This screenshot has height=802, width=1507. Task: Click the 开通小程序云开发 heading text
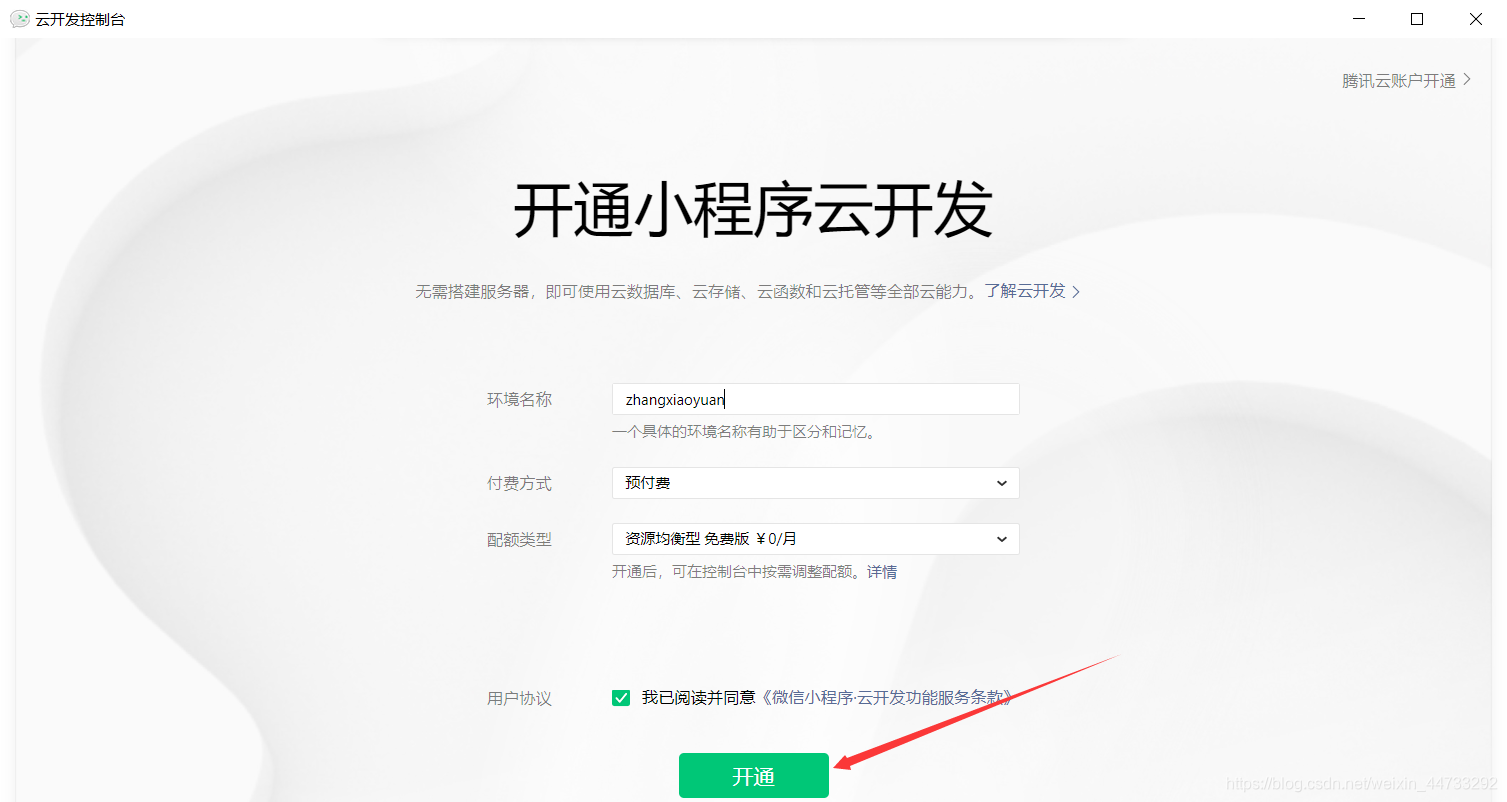coord(753,210)
